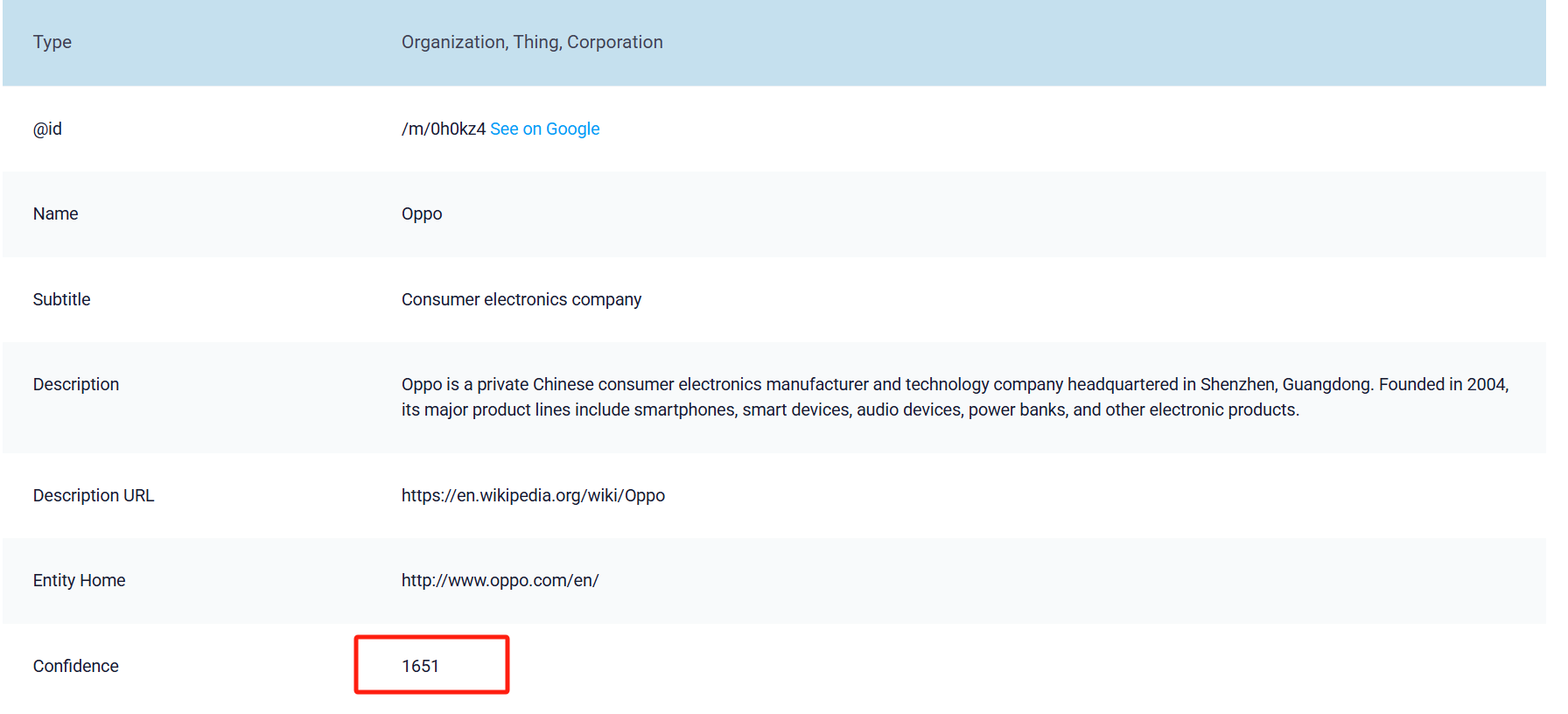Click the Subtitle row label
This screenshot has width=1568, height=714.
pyautogui.click(x=61, y=299)
